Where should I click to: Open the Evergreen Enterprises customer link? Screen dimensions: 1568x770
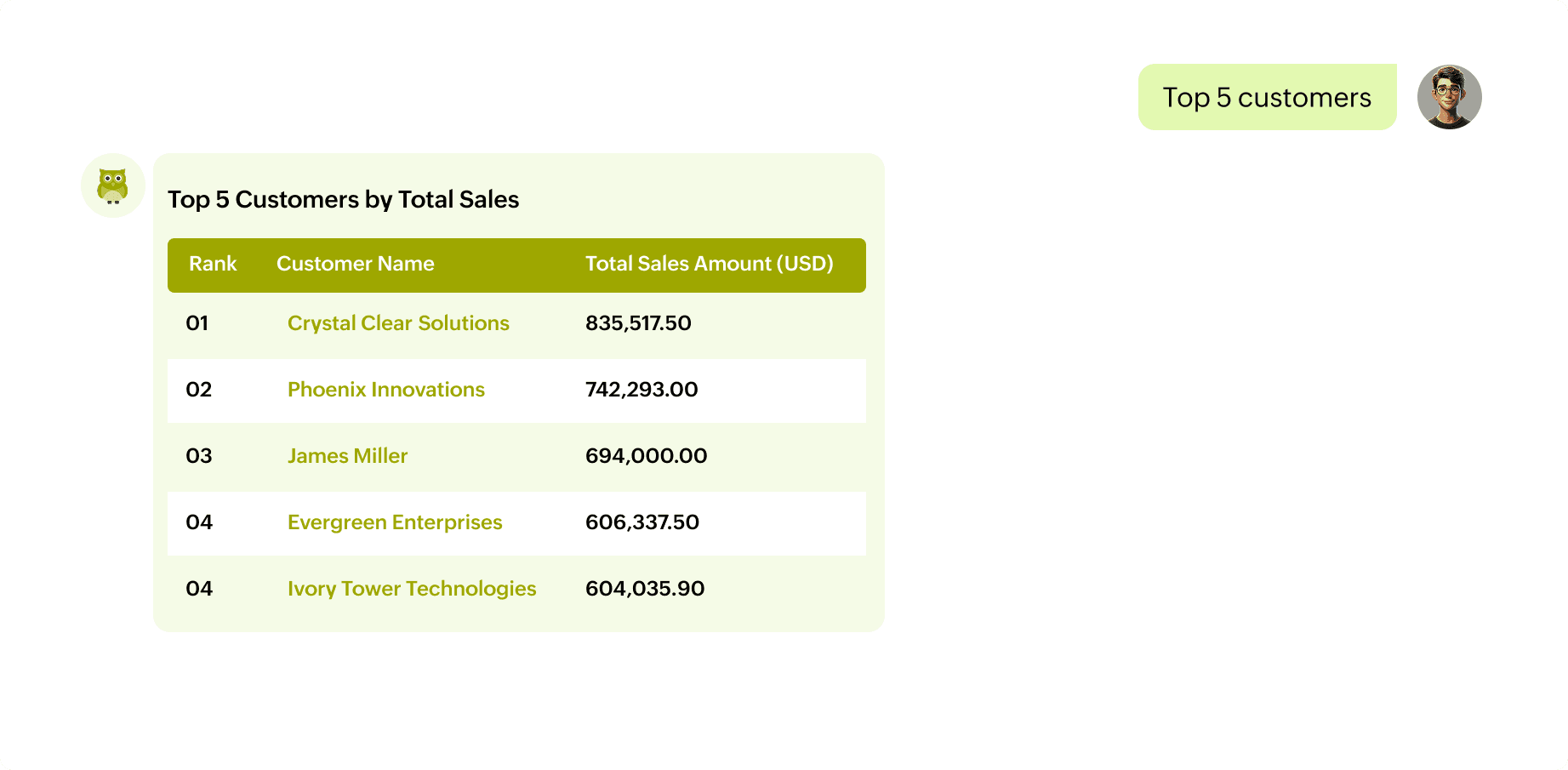(395, 522)
